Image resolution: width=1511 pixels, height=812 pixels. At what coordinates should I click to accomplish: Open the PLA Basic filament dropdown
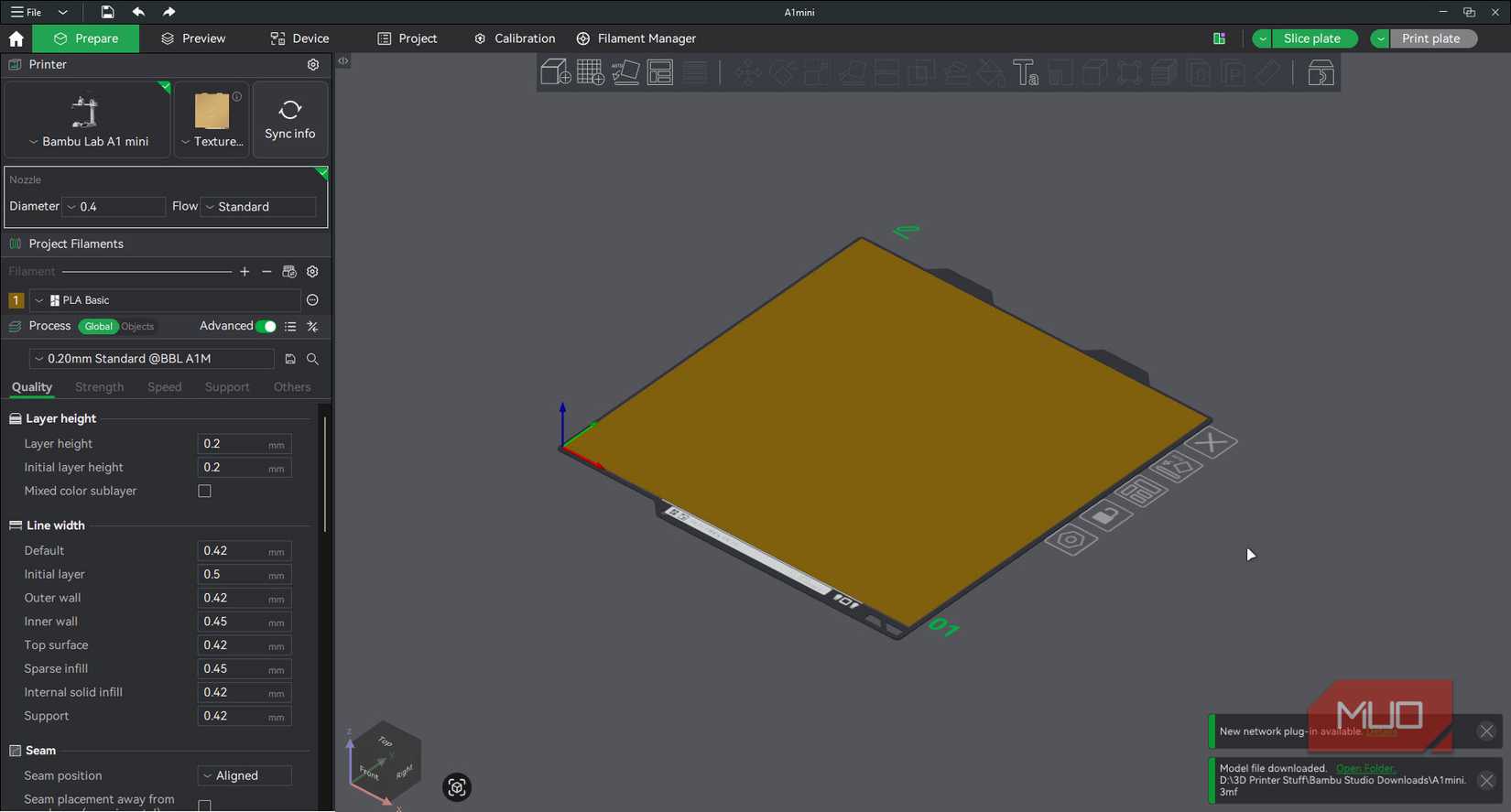tap(166, 300)
